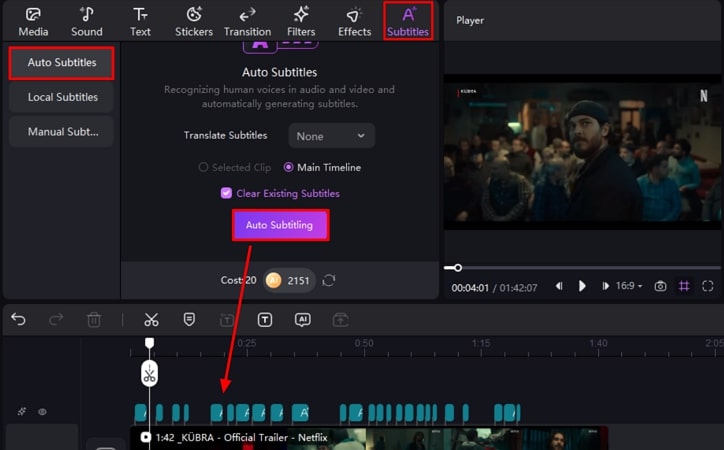
Task: Uncheck Clear Existing Subtitles checkbox
Action: (x=226, y=193)
